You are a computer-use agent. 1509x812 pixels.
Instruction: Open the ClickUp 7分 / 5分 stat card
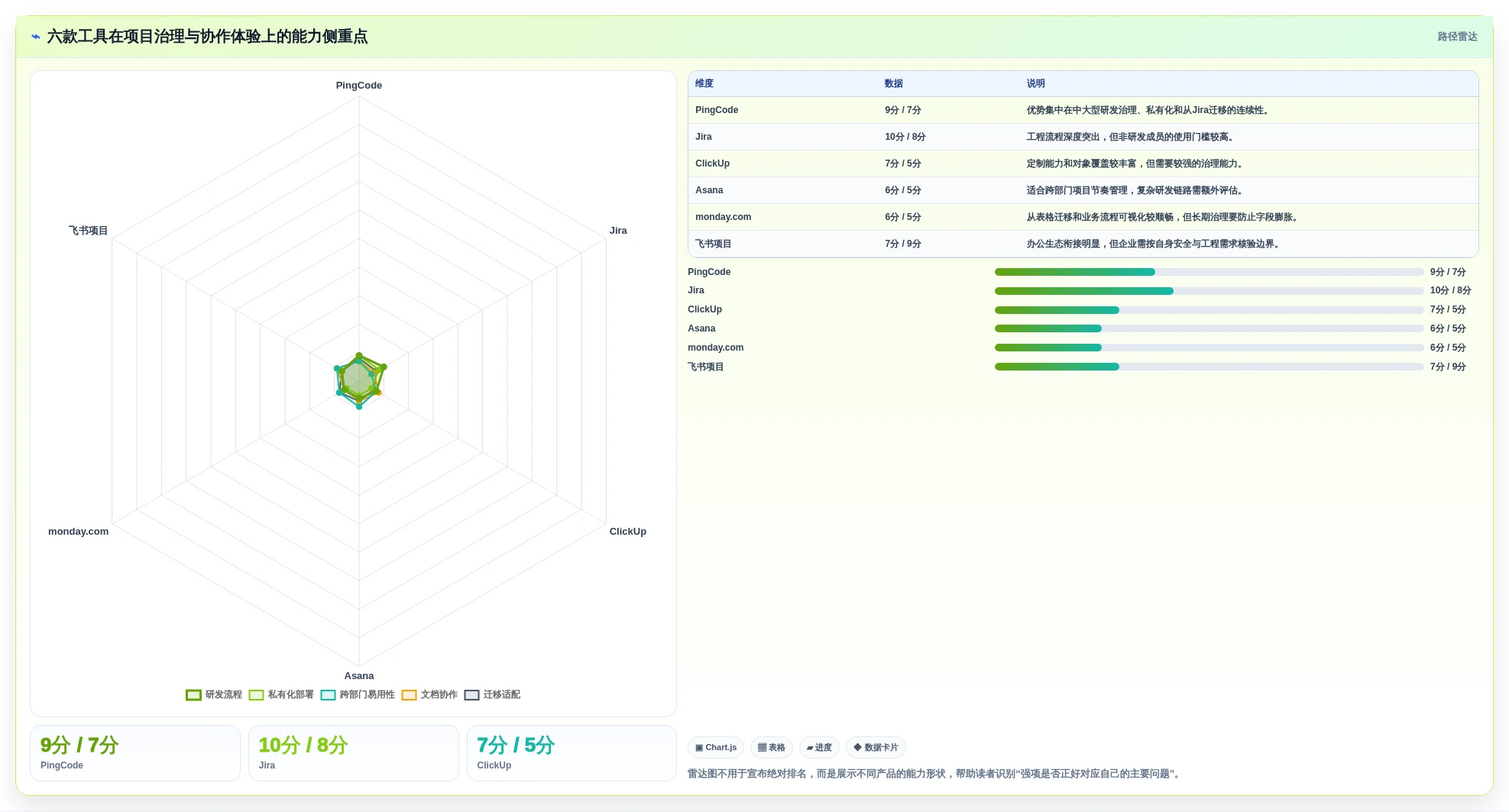[572, 753]
